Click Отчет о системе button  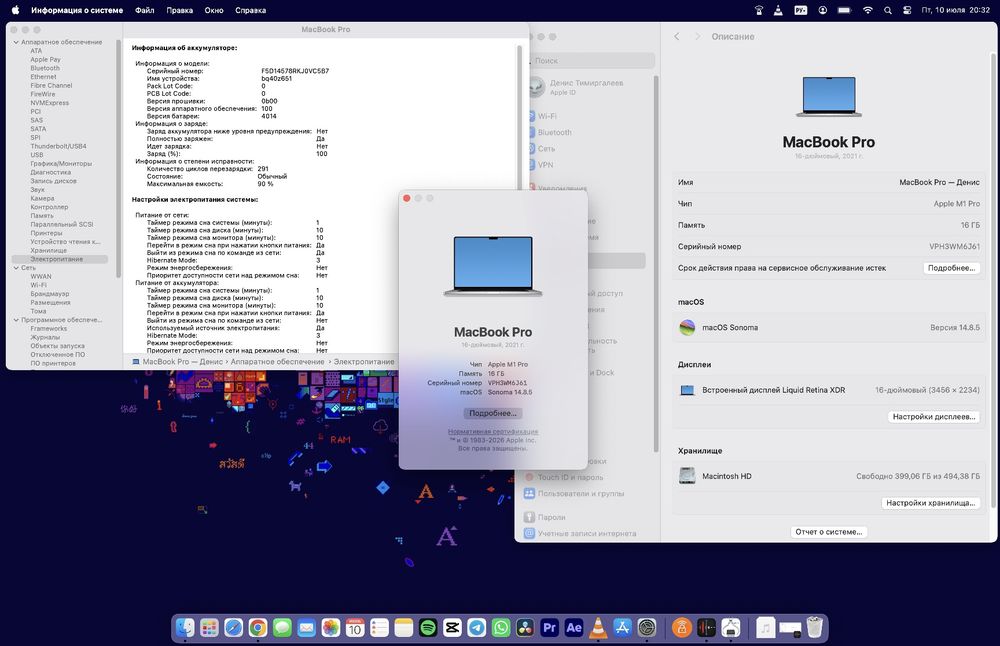829,532
